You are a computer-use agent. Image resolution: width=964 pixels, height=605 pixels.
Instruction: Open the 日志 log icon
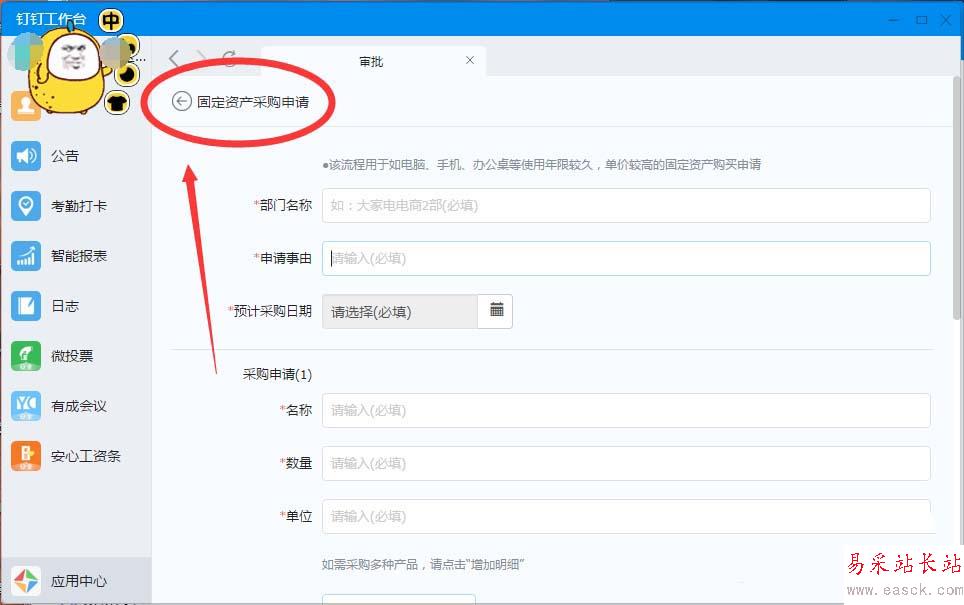(x=26, y=306)
